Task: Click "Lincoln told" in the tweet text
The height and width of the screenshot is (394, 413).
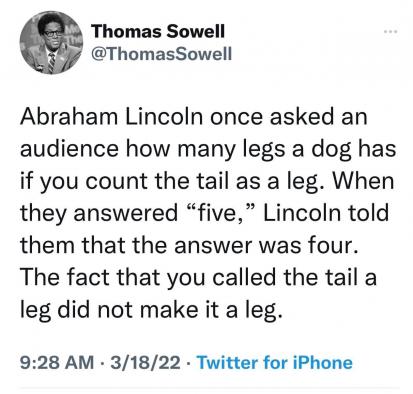Action: [x=326, y=213]
